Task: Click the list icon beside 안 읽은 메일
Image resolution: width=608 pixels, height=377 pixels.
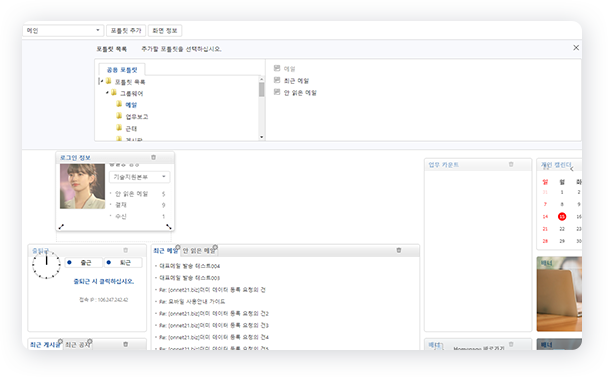Action: pyautogui.click(x=277, y=92)
